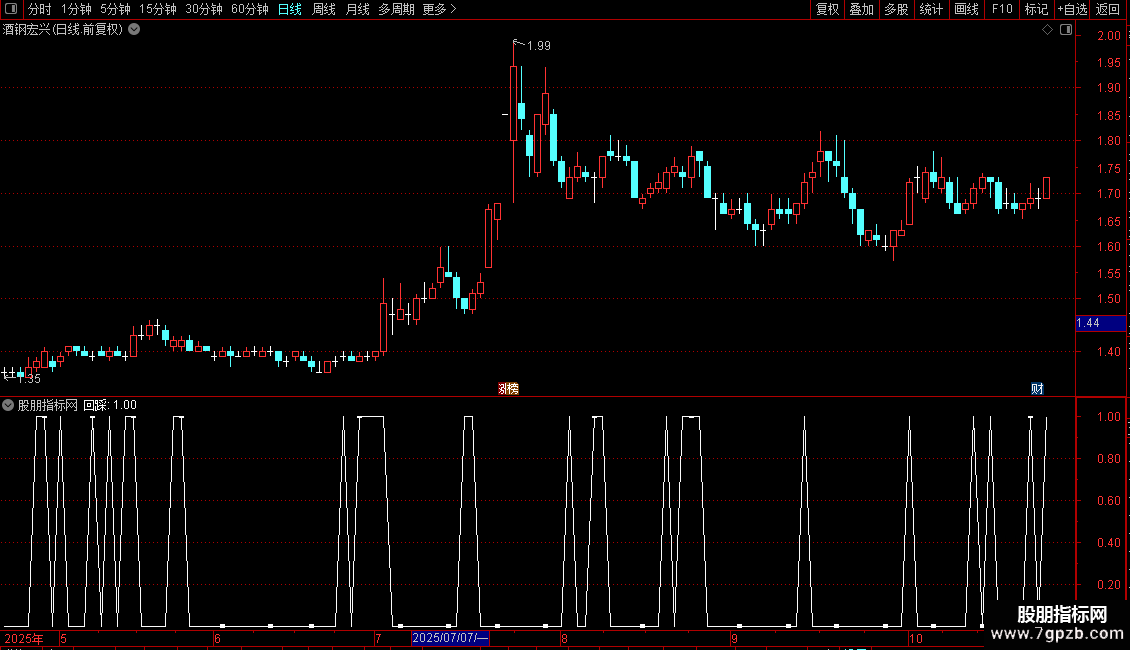Click the 1.44 price cursor label

(1100, 323)
